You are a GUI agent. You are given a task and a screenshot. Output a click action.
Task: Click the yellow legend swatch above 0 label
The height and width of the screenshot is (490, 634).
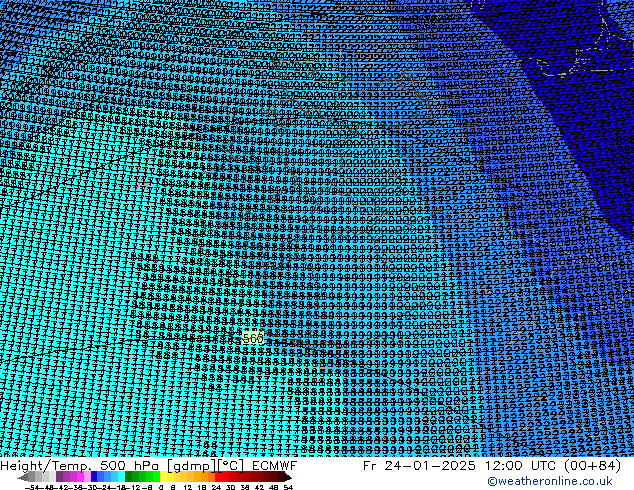[163, 477]
